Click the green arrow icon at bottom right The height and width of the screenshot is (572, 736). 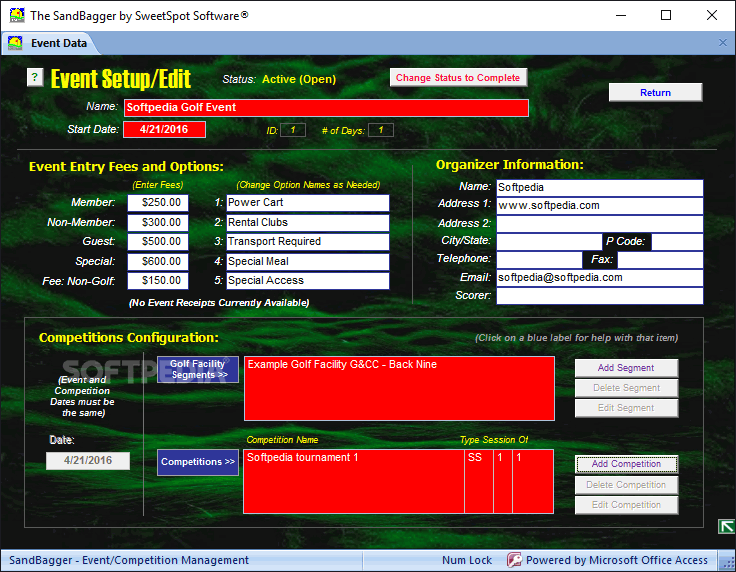pyautogui.click(x=726, y=526)
